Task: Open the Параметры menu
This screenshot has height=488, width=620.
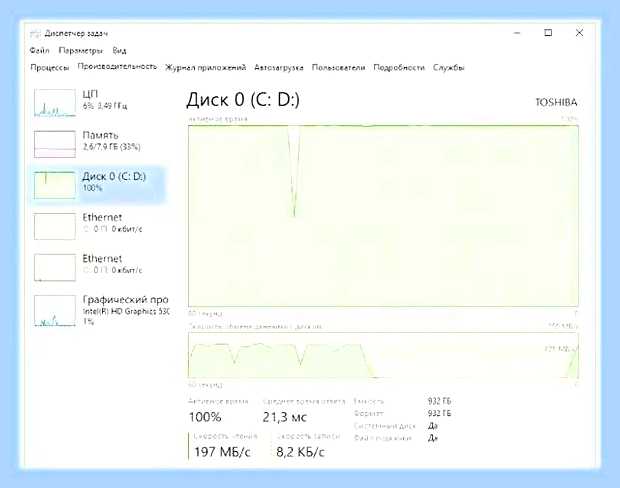Action: 81,51
